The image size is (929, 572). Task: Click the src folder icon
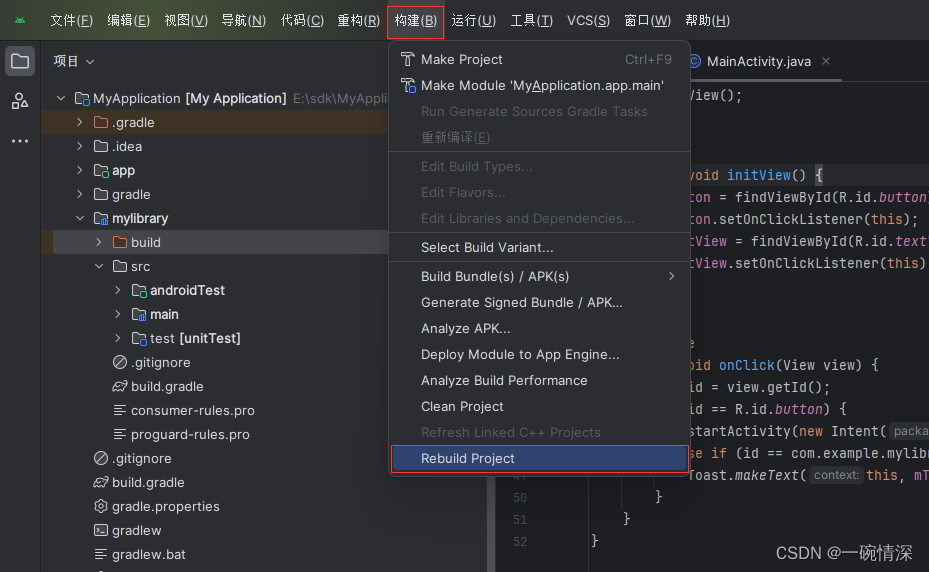coord(120,266)
